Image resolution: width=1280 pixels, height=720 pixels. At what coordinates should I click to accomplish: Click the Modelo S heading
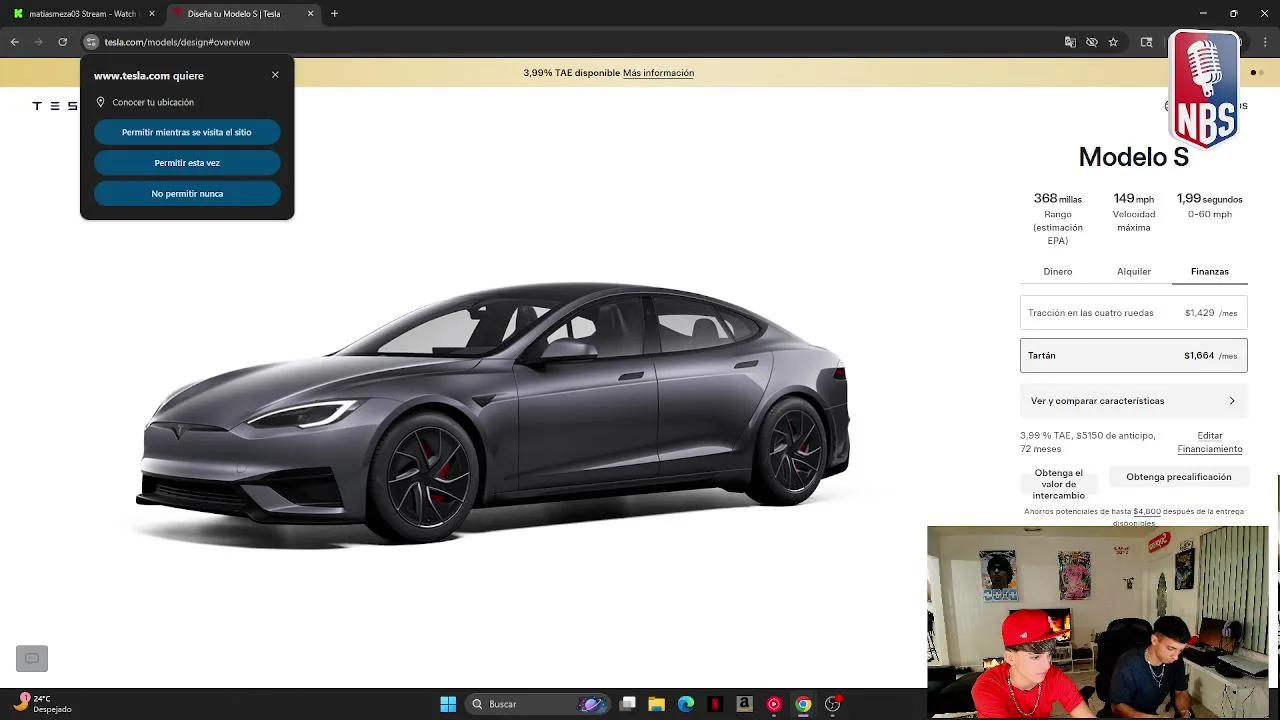pos(1134,157)
